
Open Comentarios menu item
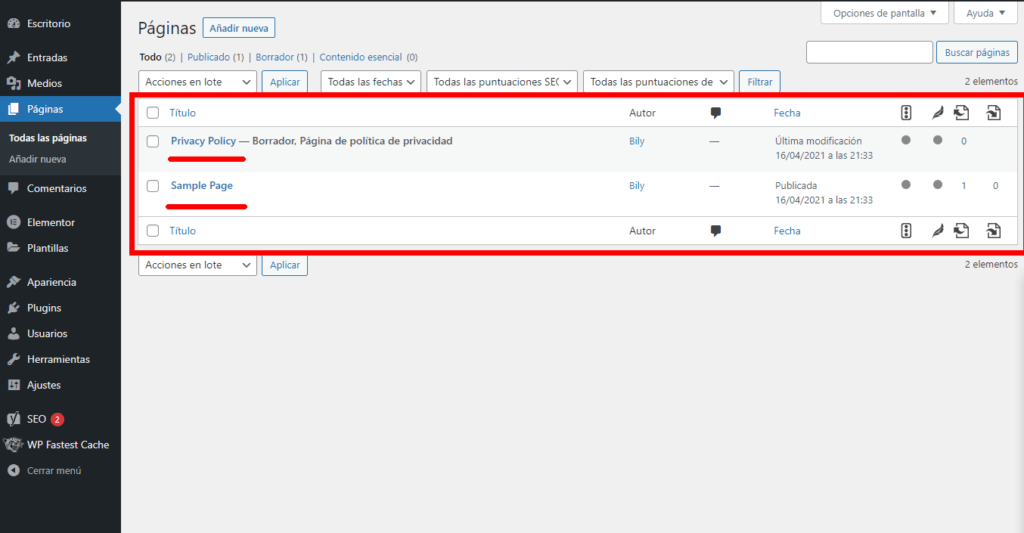coord(57,188)
